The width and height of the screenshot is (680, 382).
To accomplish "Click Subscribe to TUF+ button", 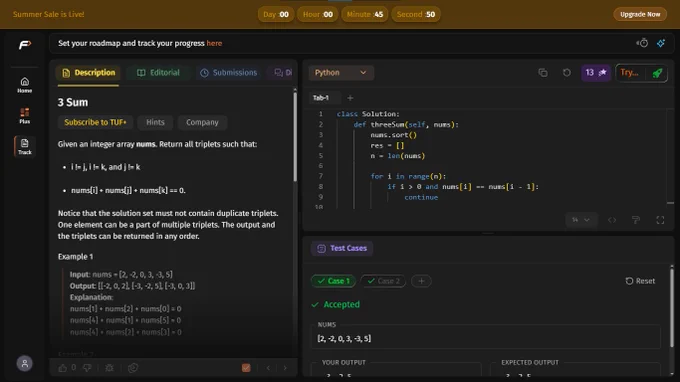I will coord(95,122).
